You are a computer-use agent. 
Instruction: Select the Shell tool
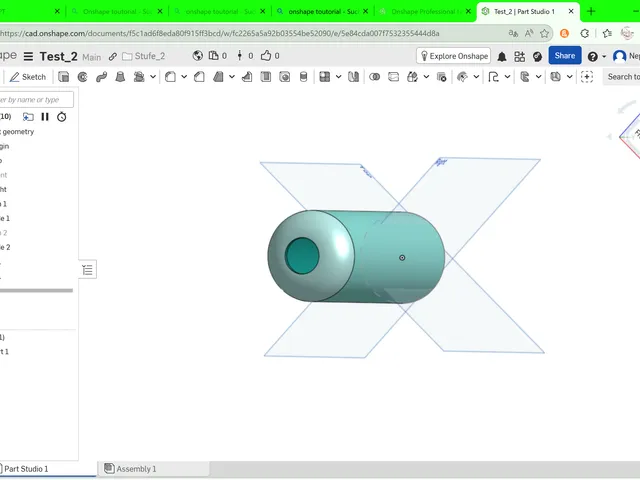pos(266,77)
